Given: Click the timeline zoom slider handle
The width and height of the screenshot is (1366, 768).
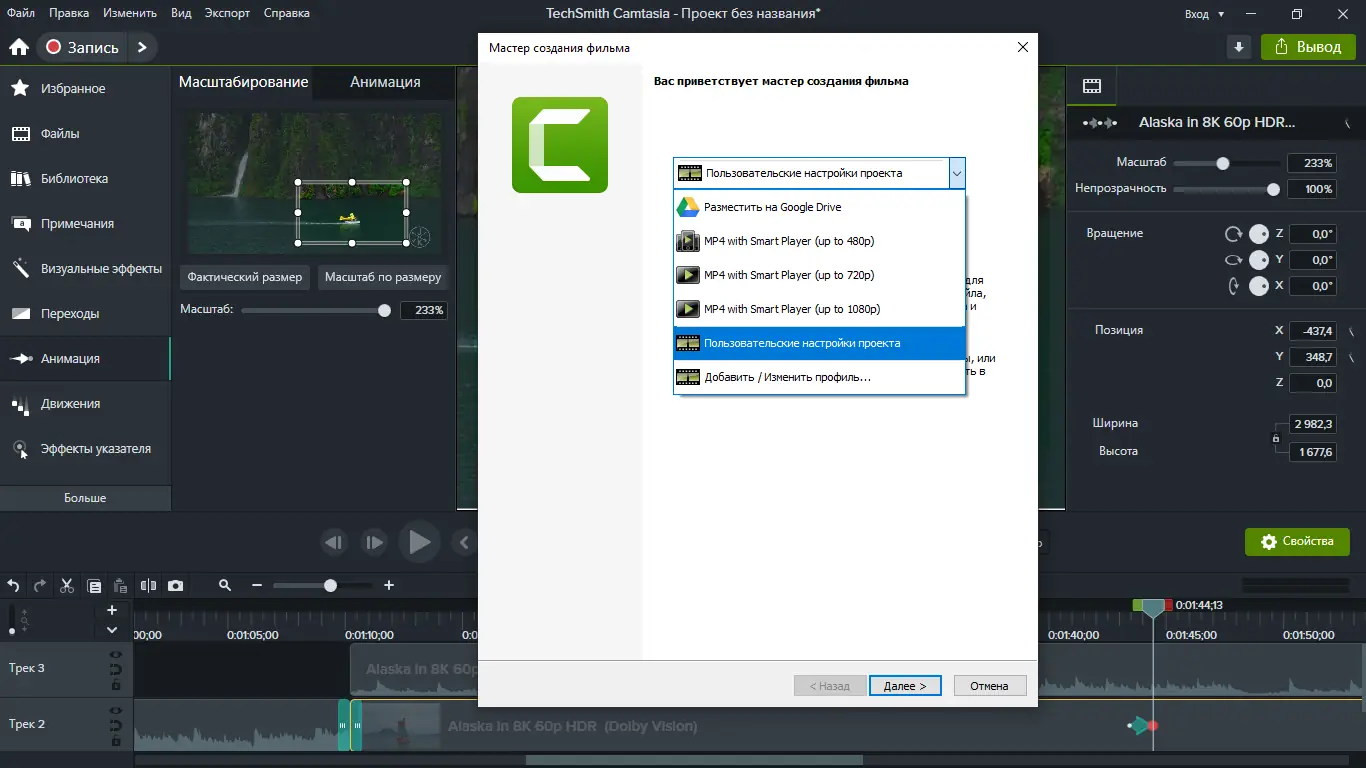Looking at the screenshot, I should (x=330, y=586).
